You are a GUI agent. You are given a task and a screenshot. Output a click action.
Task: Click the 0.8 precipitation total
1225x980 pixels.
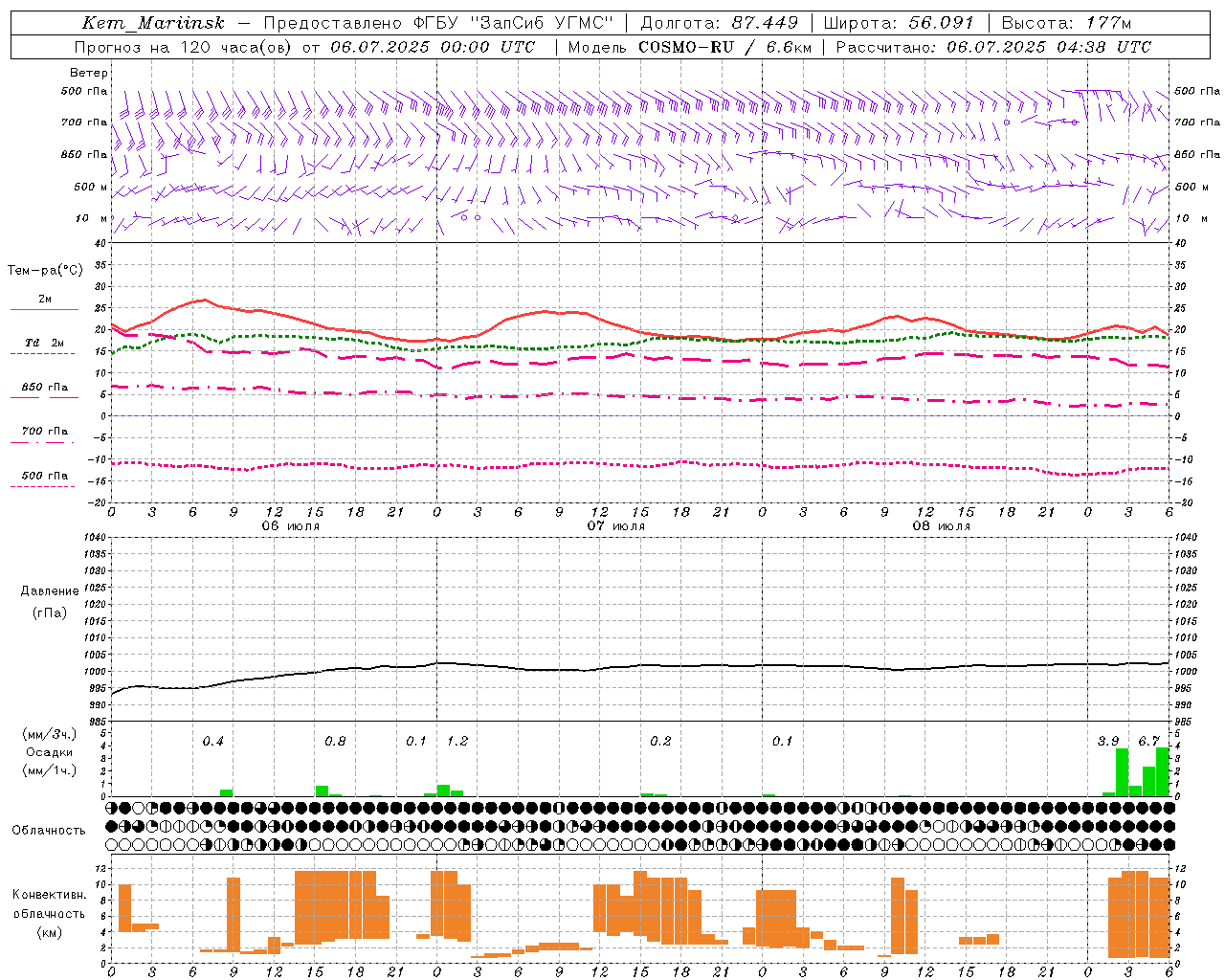pyautogui.click(x=335, y=742)
